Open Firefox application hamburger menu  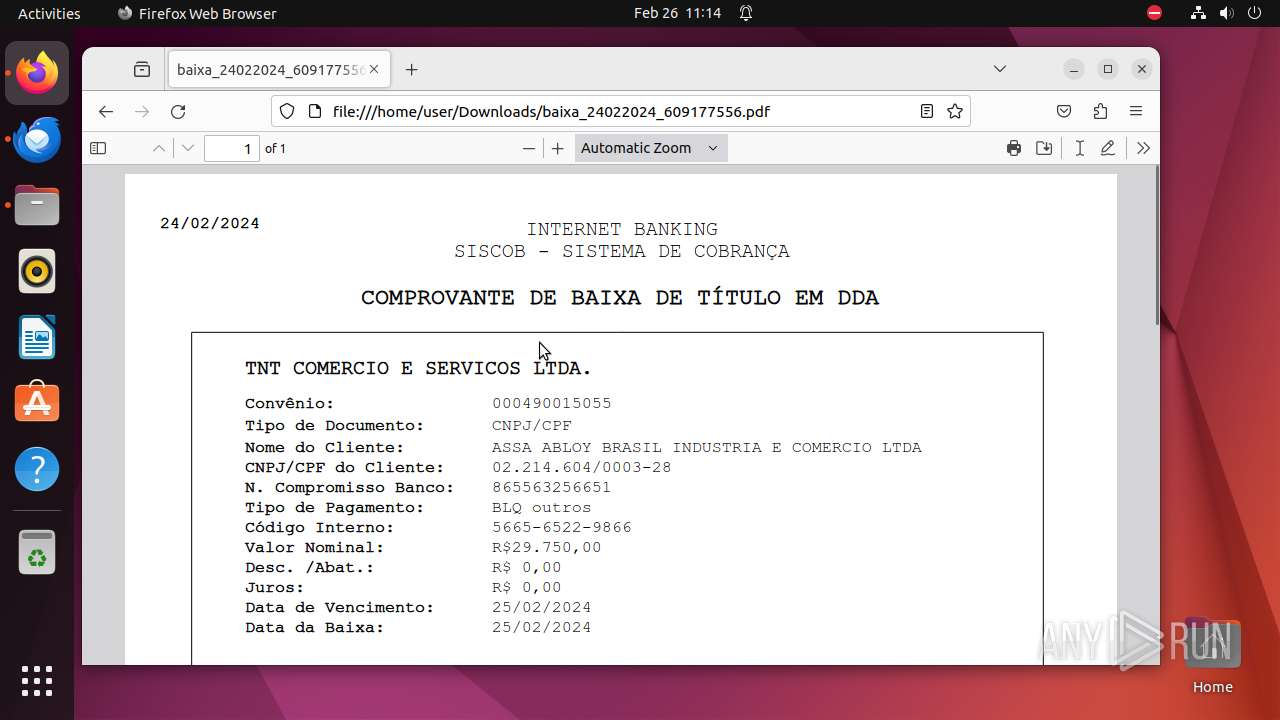coord(1136,111)
